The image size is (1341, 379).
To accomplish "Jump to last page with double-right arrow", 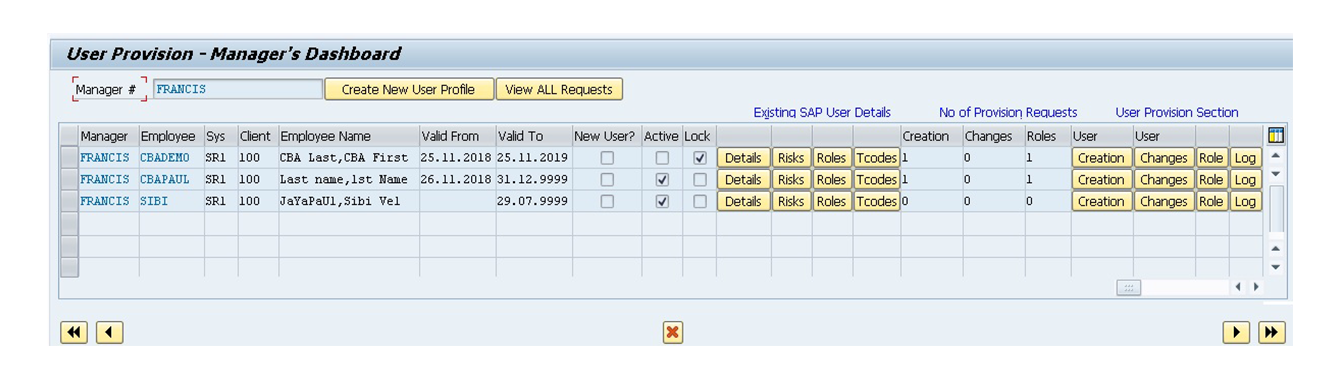I will tap(1272, 333).
